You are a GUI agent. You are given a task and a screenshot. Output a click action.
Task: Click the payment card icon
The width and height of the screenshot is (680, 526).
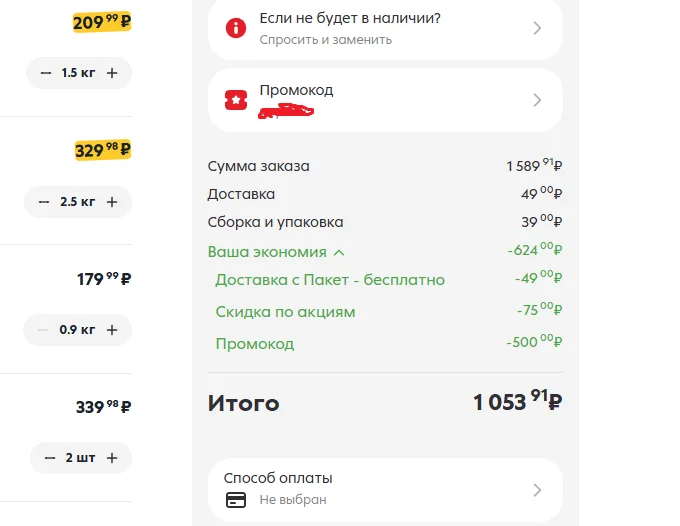236,500
